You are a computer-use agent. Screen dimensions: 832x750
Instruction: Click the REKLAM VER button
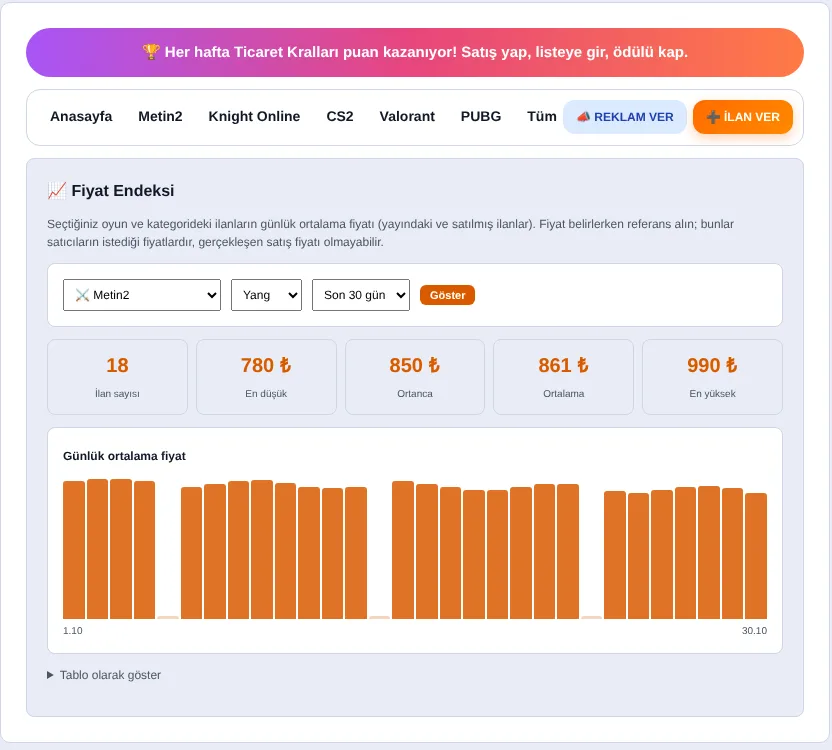(625, 117)
